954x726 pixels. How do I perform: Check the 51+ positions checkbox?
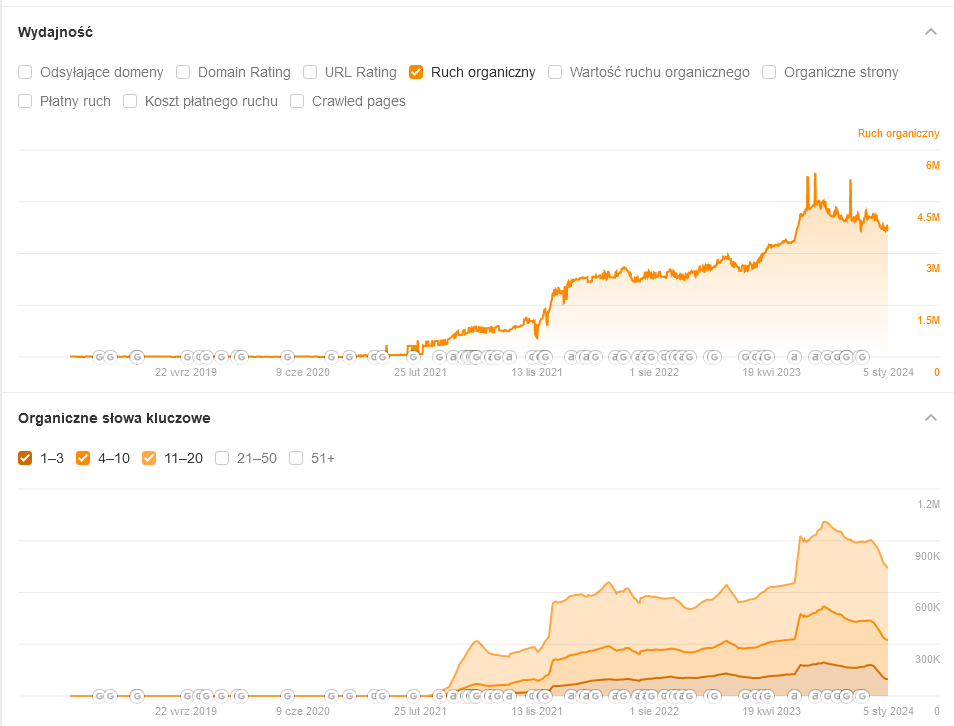(x=296, y=458)
